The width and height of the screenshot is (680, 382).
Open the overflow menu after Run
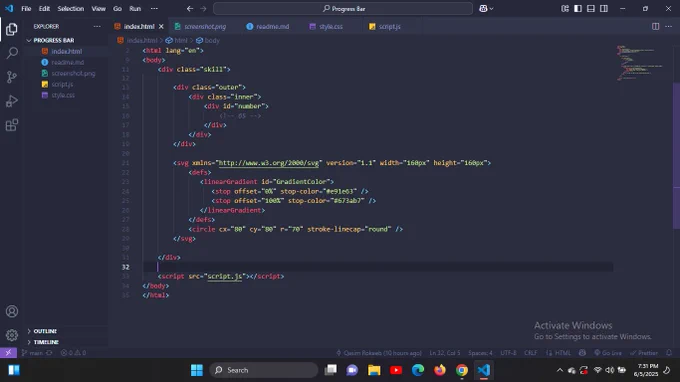154,9
